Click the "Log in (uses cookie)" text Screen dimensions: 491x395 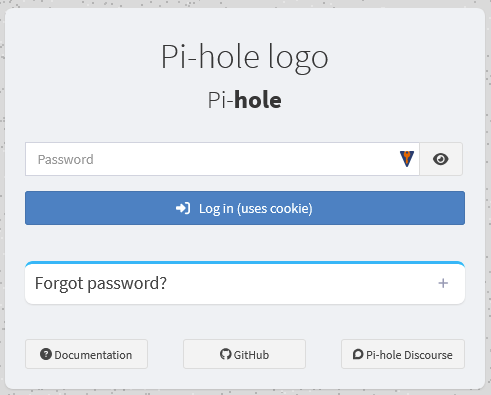click(256, 209)
